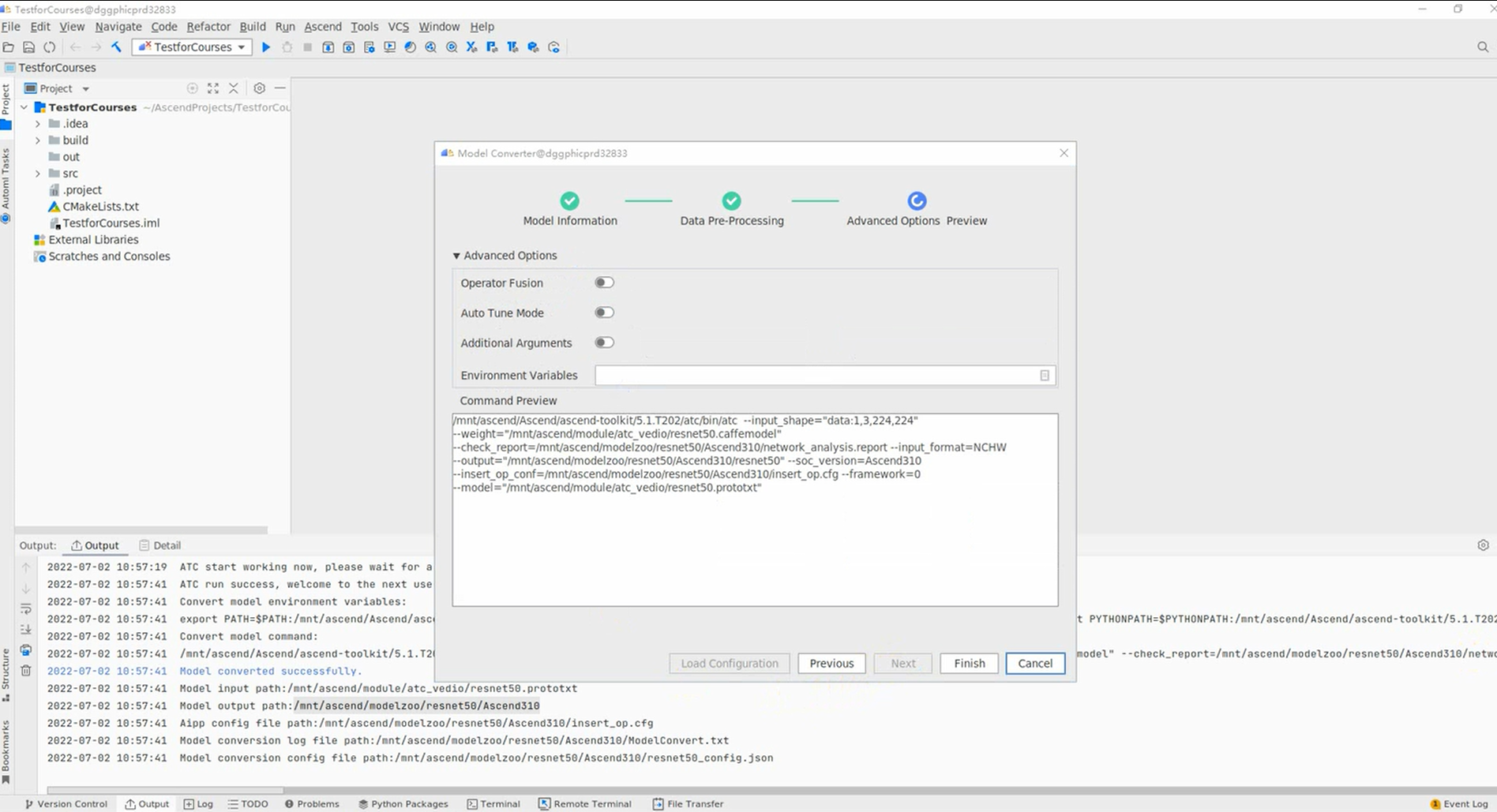Select CMakeLists.txt in project tree
Screen dimensions: 1497x812
(x=93, y=207)
